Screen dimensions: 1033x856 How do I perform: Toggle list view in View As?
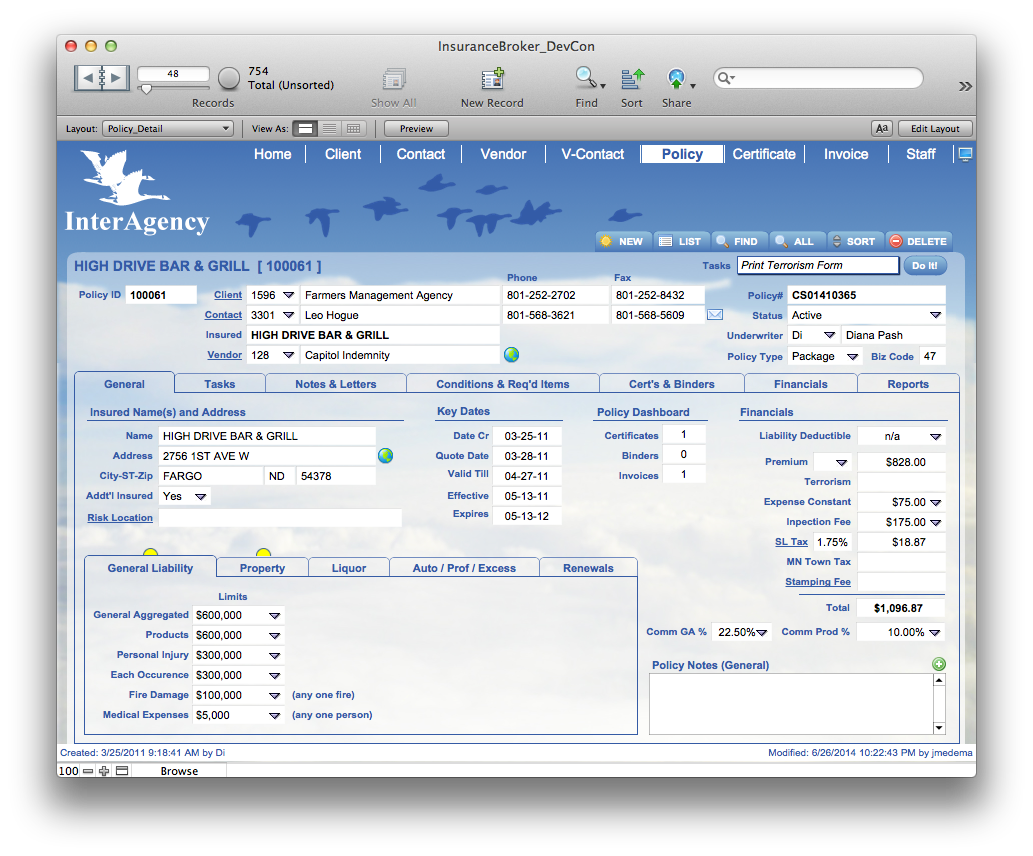coord(330,129)
